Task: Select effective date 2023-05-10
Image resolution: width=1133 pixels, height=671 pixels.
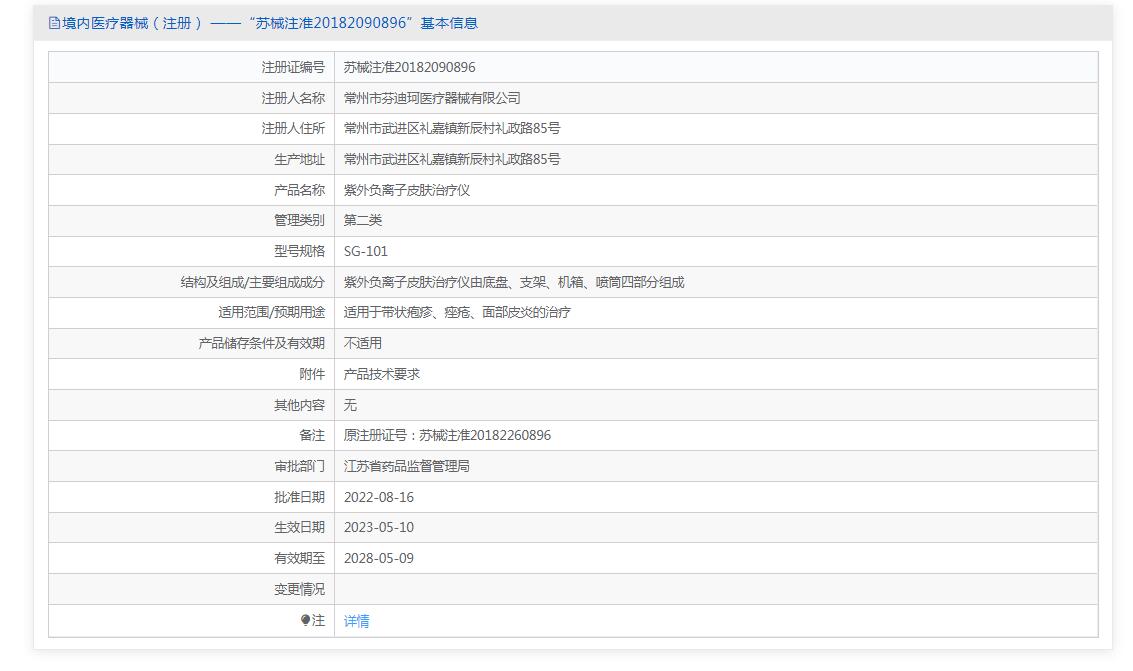Action: tap(379, 528)
